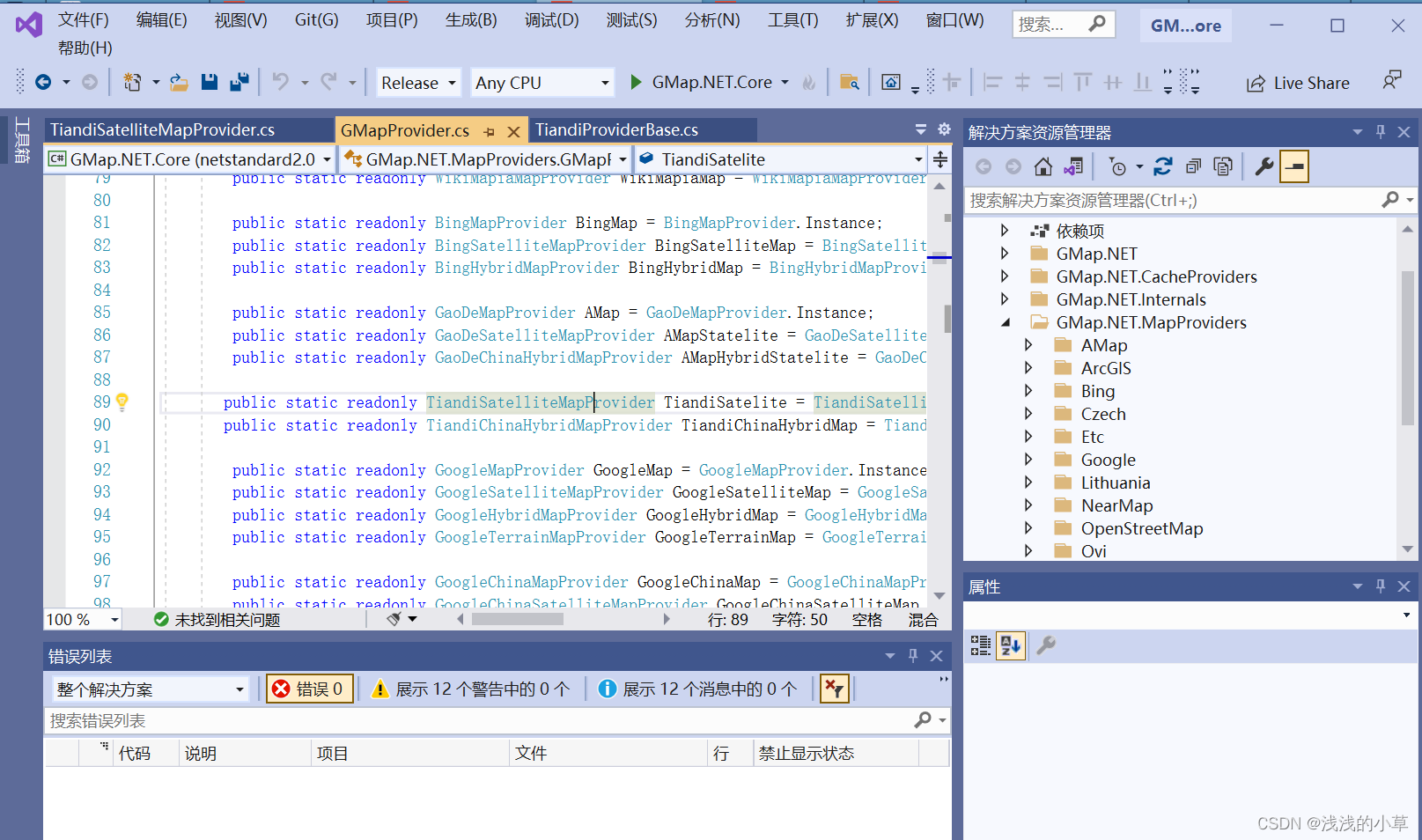Select the Lithuania folder in the tree
Screen dimensions: 1422x840
[1115, 483]
